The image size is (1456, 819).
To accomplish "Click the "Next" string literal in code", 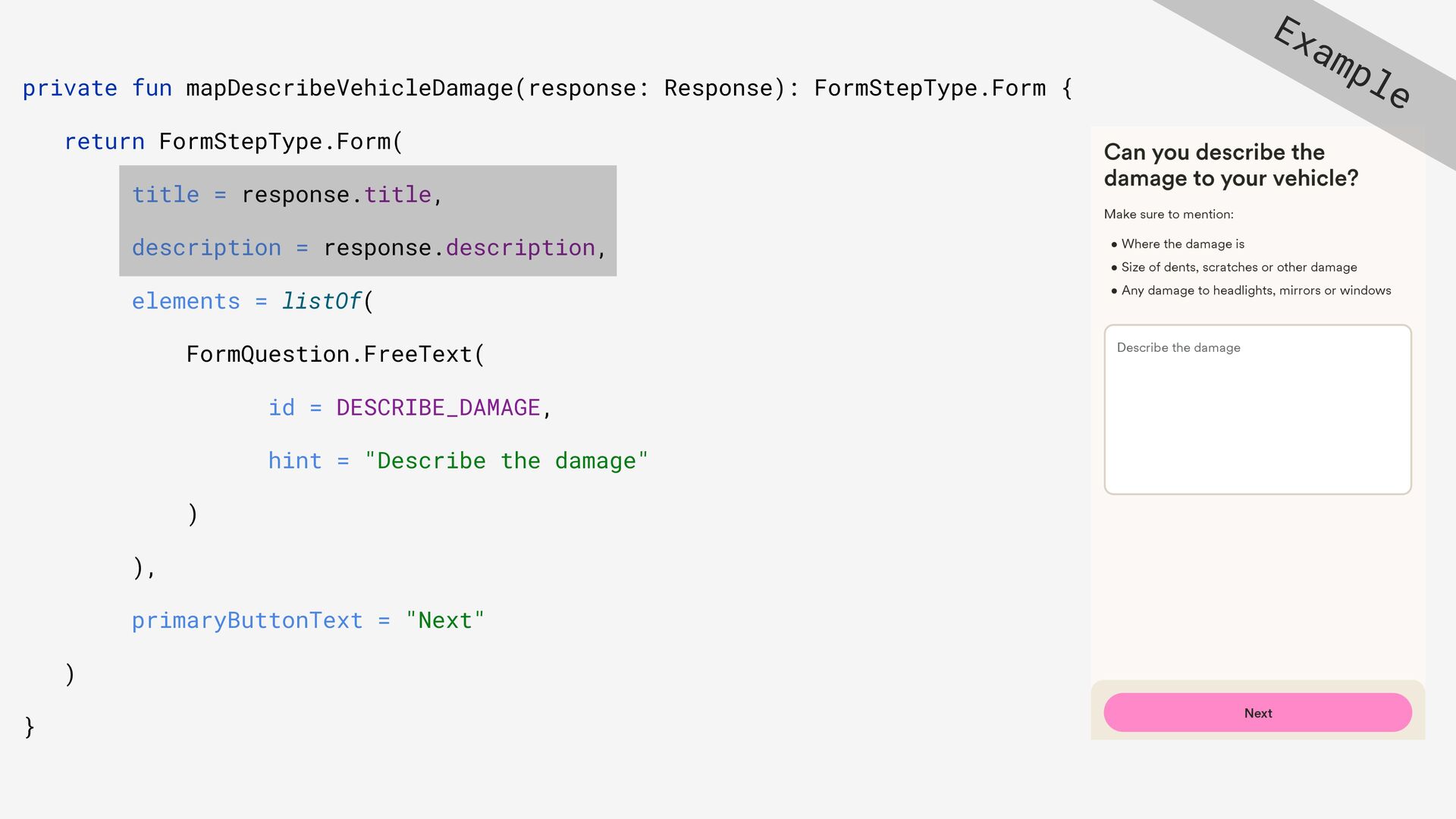I will point(444,621).
